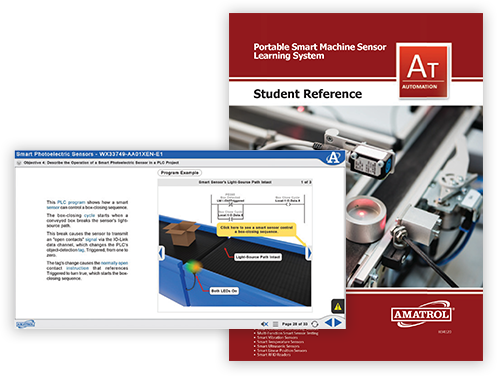Open the 'signal' glossary link
Viewport: 497px width, 377px height.
[x=91, y=239]
